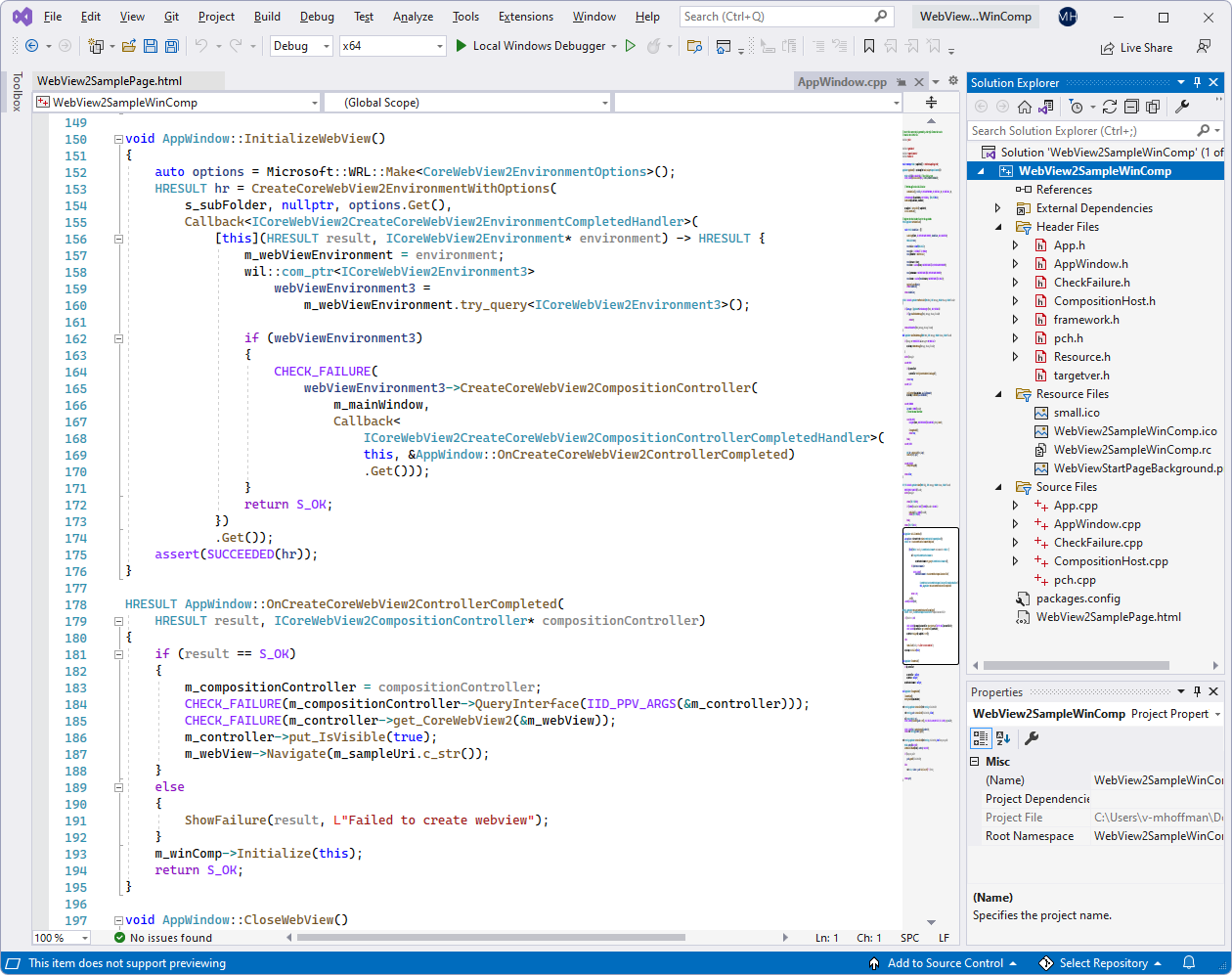Open the x64 platform dropdown
The width and height of the screenshot is (1232, 975).
[392, 45]
